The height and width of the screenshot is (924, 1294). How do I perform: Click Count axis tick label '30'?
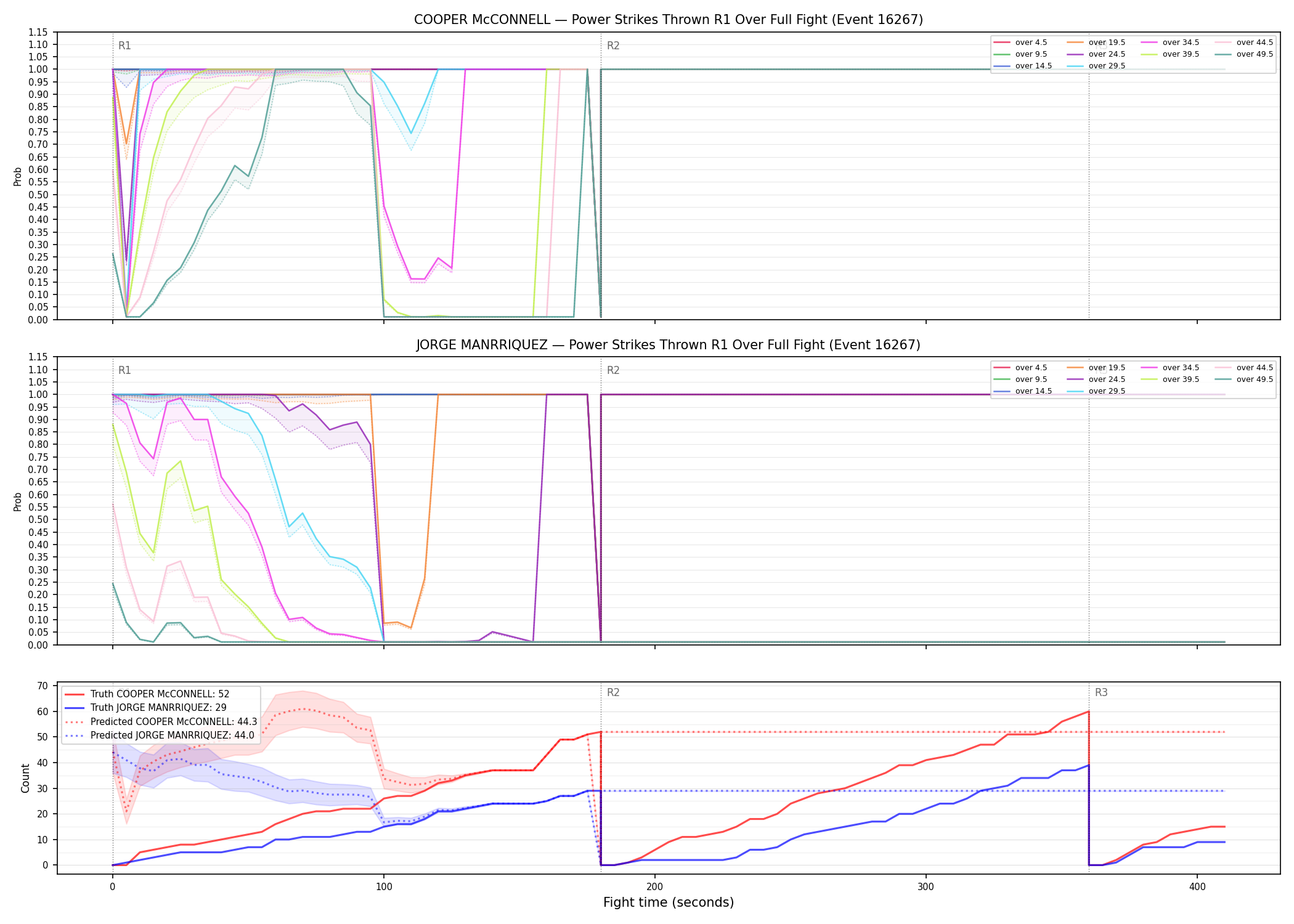click(43, 788)
